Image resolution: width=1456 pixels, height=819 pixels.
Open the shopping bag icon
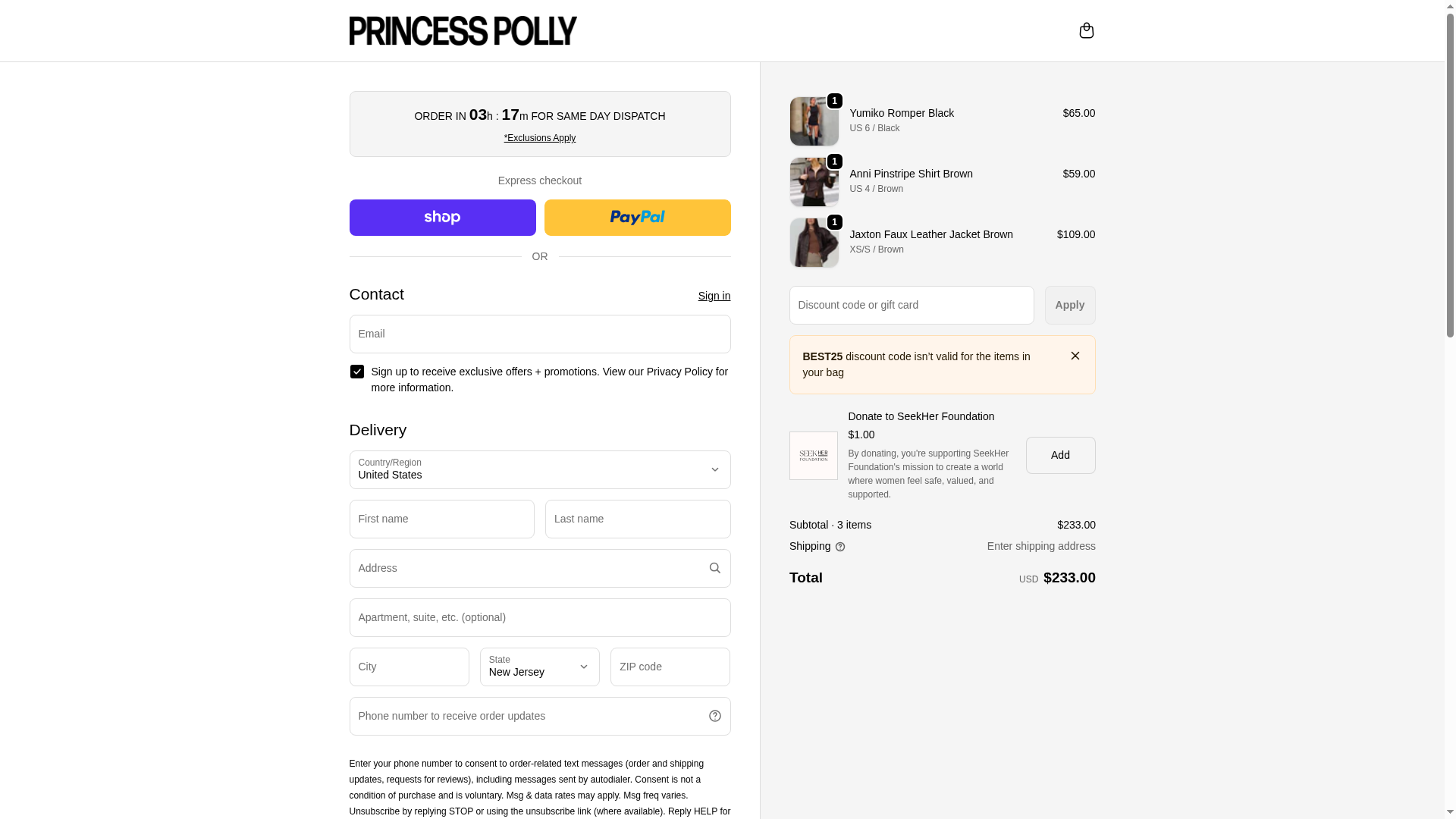click(x=1086, y=30)
